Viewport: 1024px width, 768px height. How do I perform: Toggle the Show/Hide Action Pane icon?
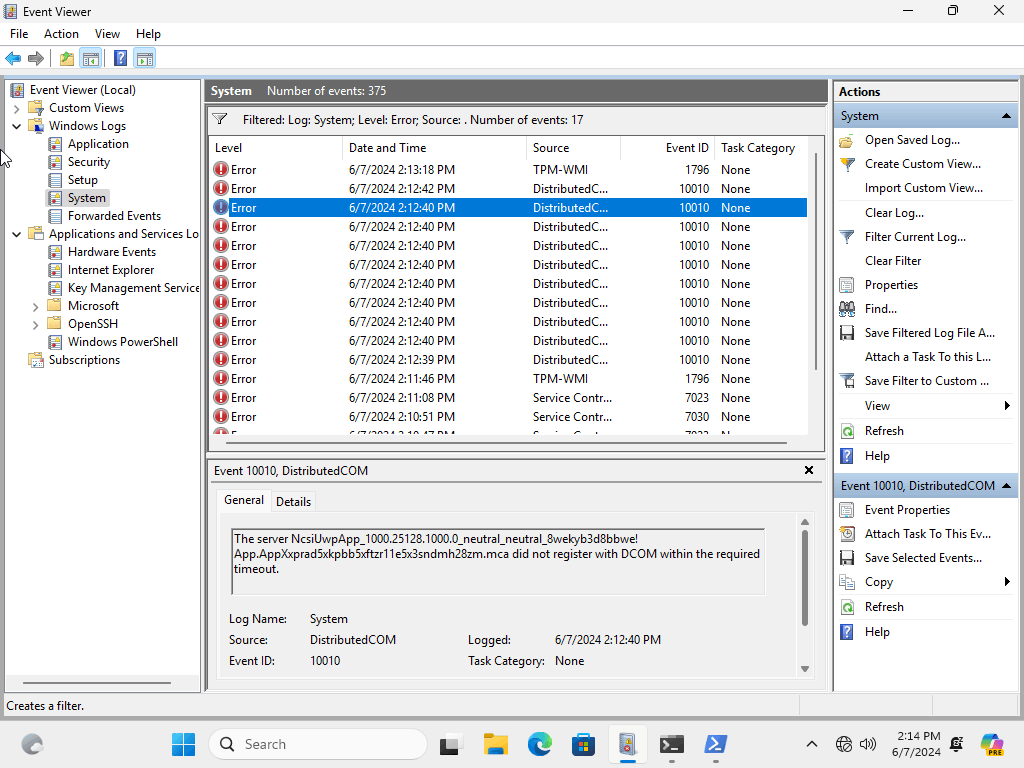(145, 59)
